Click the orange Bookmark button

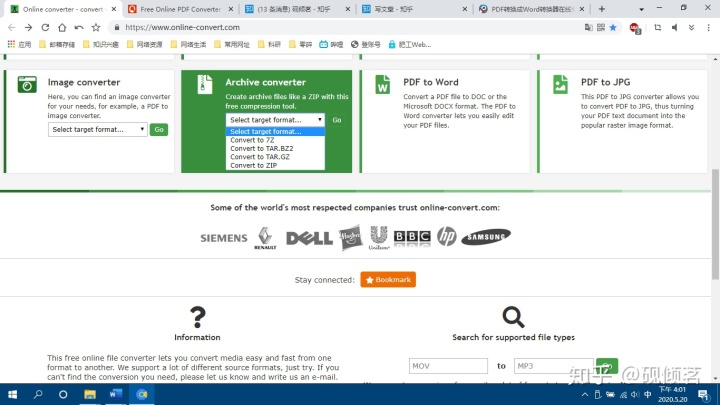point(388,280)
